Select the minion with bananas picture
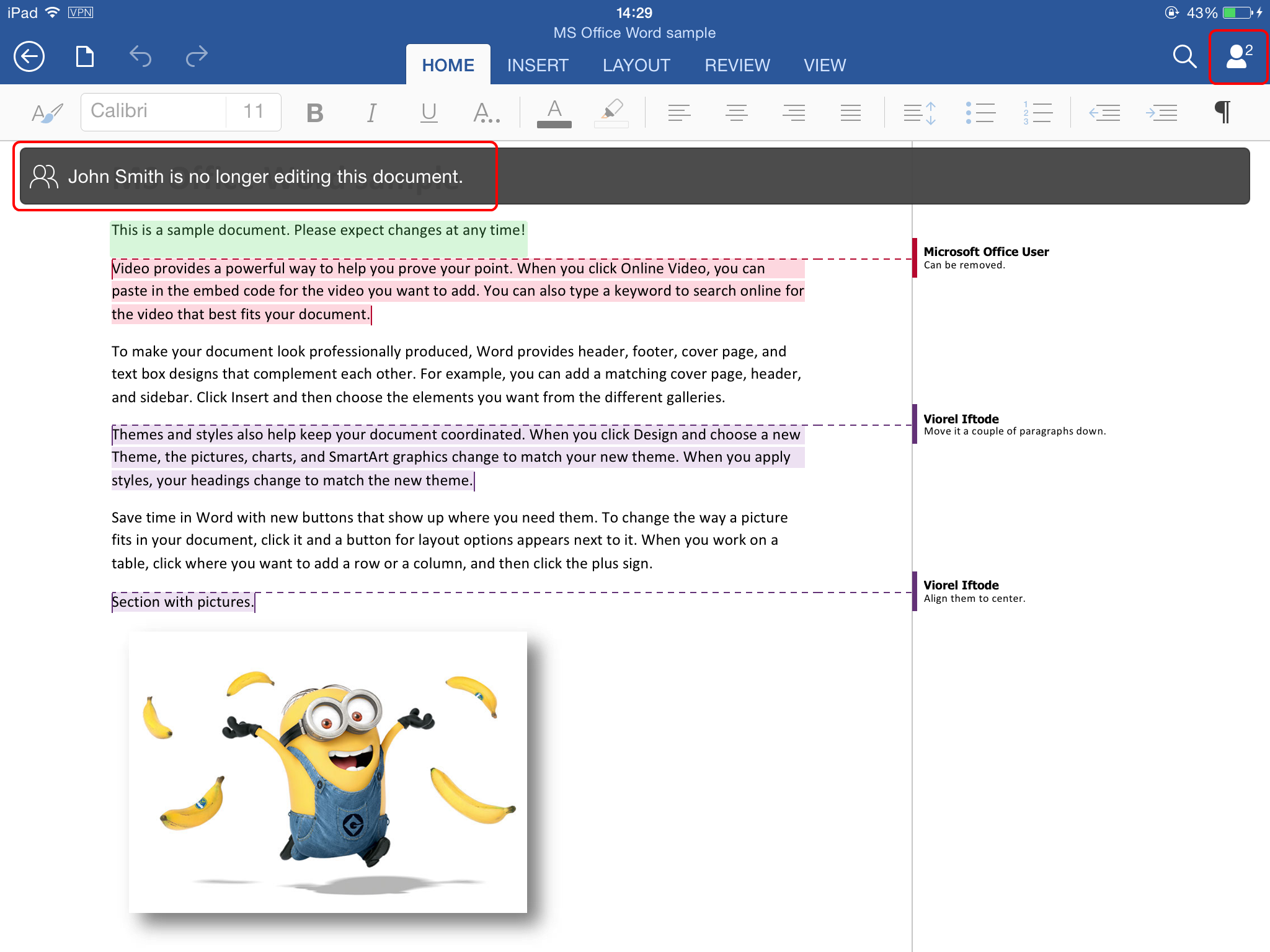 point(328,772)
